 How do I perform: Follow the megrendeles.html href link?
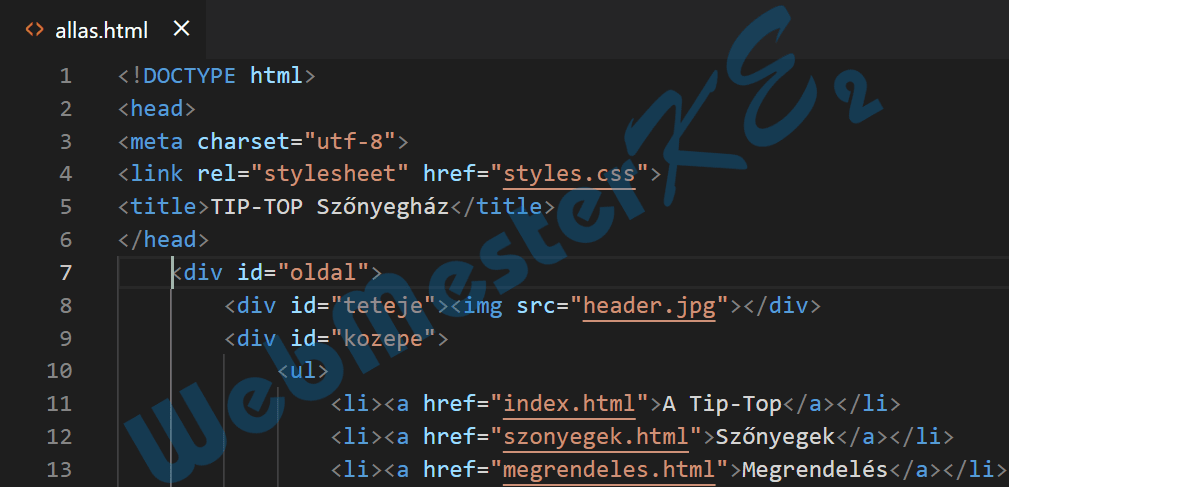609,470
